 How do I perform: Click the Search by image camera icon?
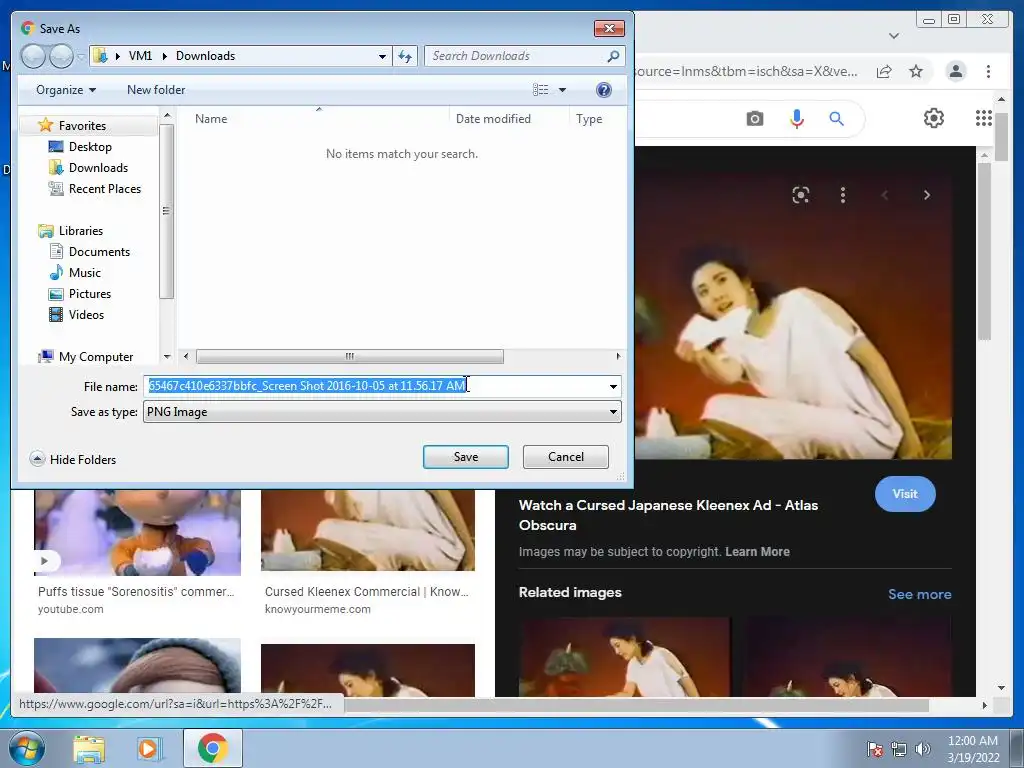755,119
